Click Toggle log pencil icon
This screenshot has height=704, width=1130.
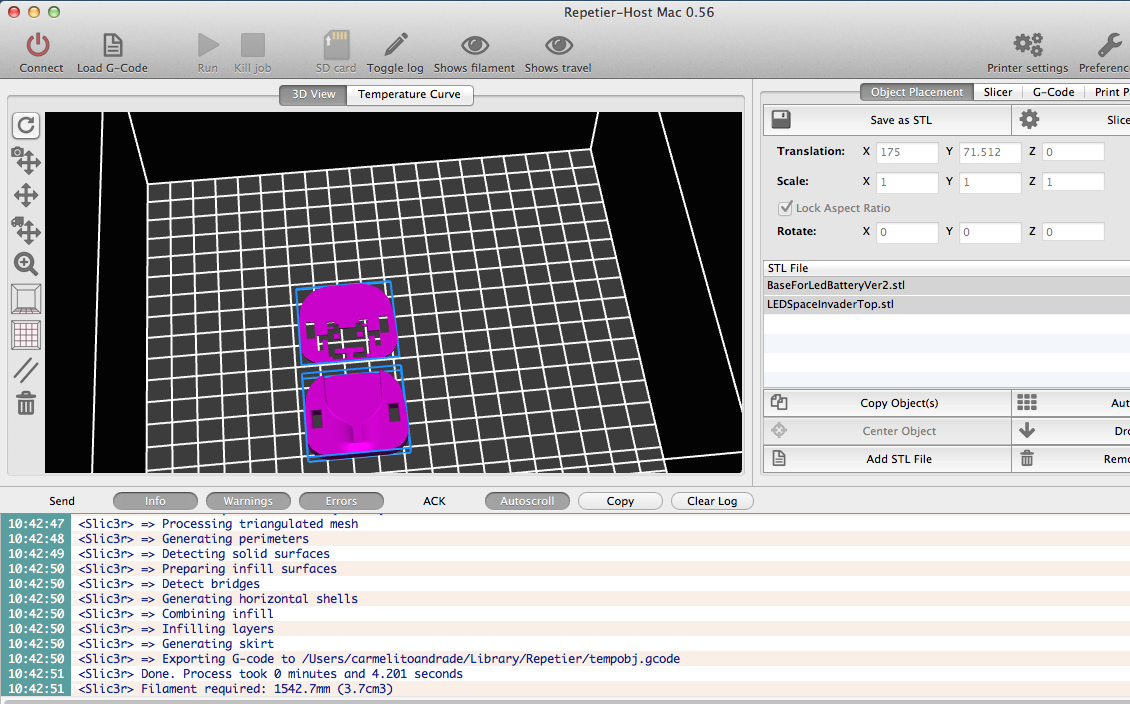pos(395,45)
